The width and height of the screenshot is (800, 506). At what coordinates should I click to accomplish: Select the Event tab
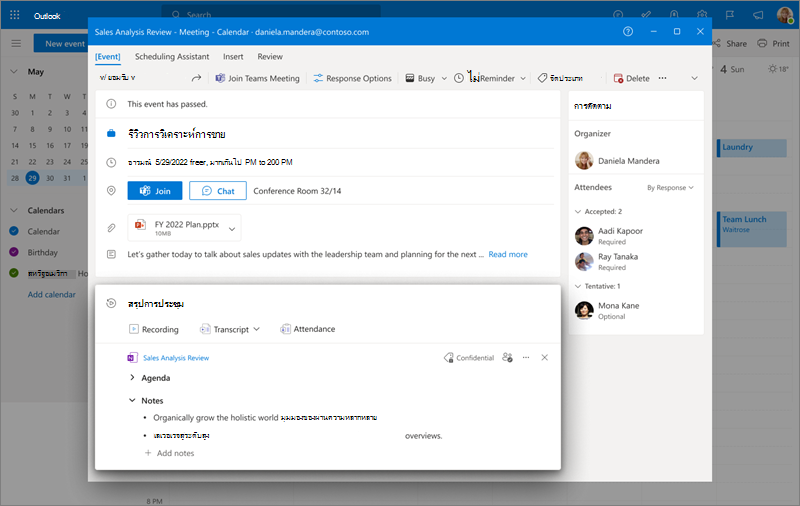tap(108, 57)
